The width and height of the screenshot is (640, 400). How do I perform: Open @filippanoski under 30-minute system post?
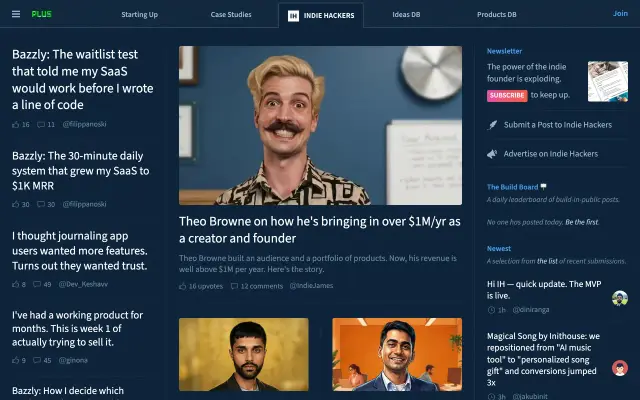point(84,204)
